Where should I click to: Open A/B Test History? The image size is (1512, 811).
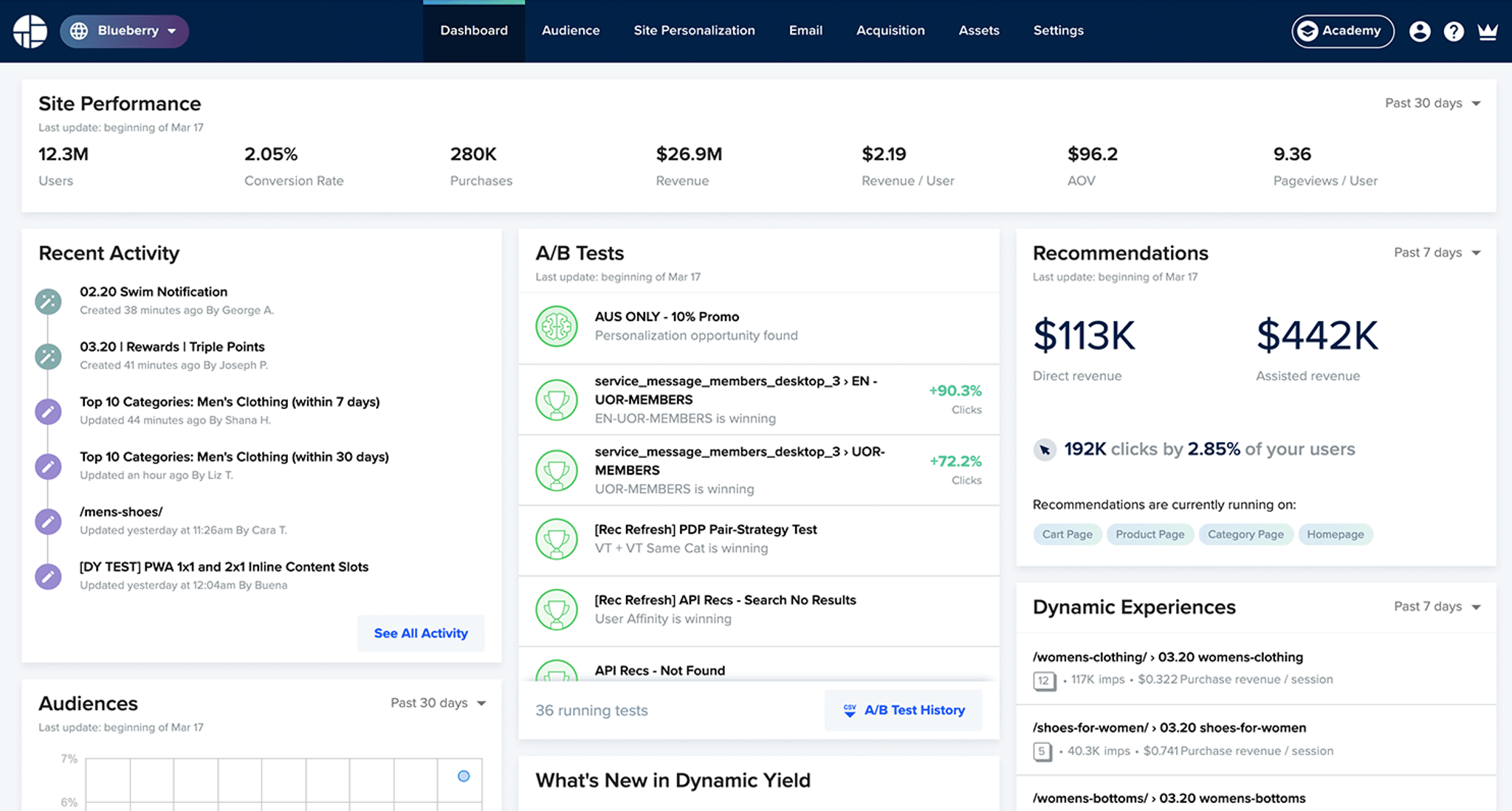pos(903,710)
